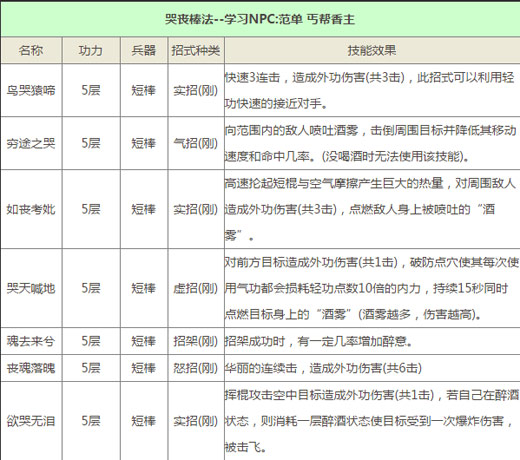Click 5层 in the 鸟哭猿啼 row
Screen dimensions: 520x460
point(91,90)
